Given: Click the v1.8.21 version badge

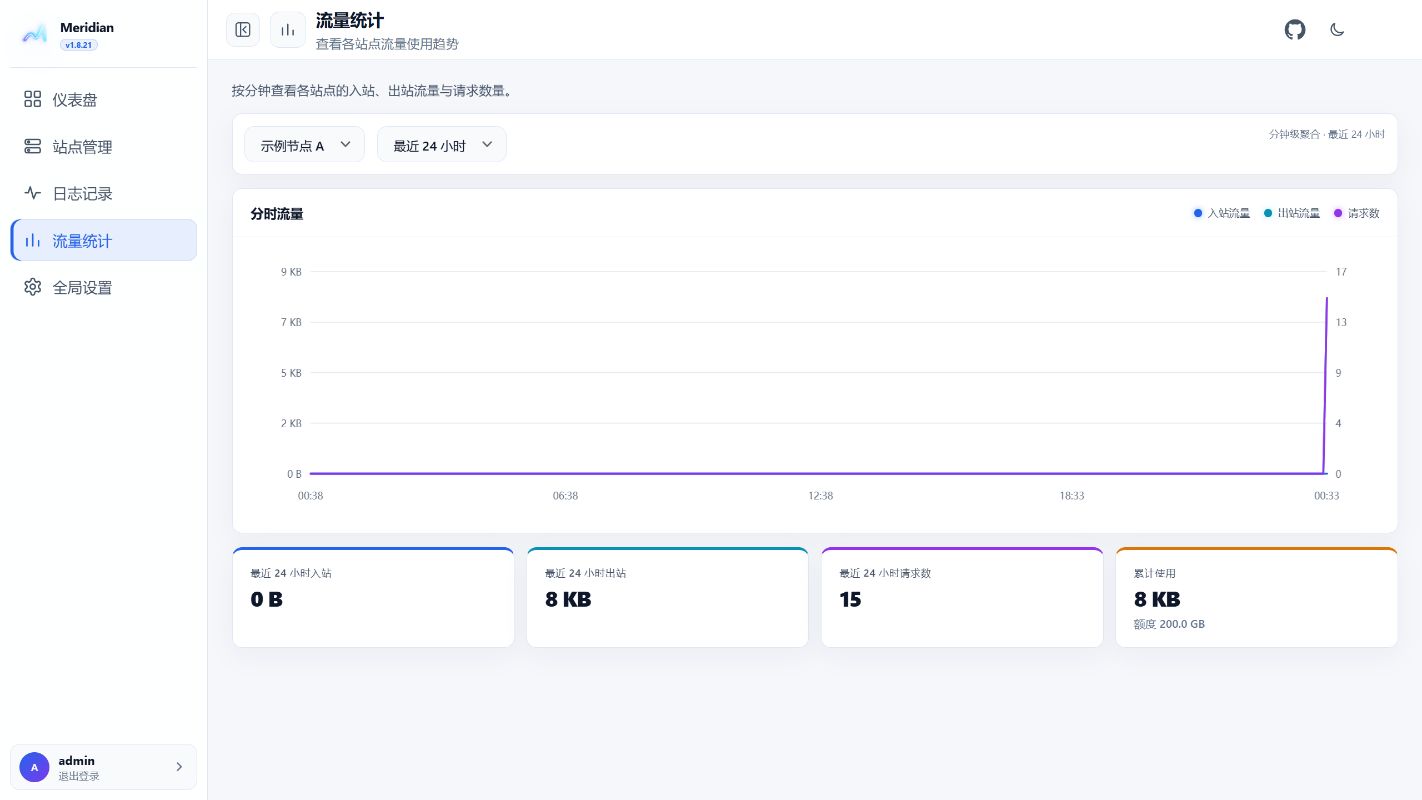Looking at the screenshot, I should tap(79, 45).
